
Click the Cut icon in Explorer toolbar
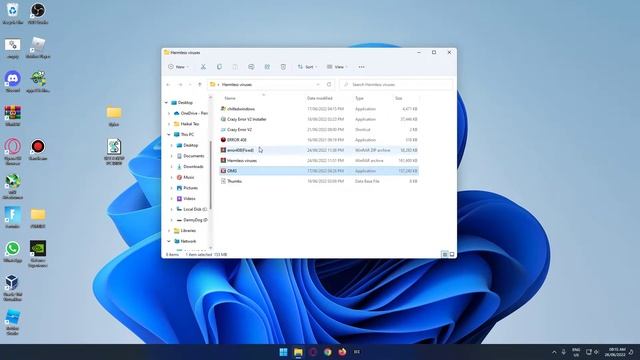[x=203, y=67]
